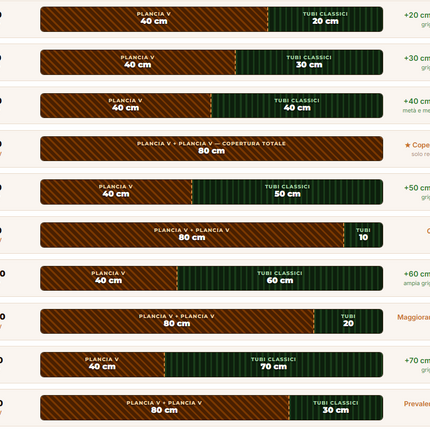Screen dimensions: 430x430
Task: Click the Tubi Classici 60 cm segment
Action: 280,278
